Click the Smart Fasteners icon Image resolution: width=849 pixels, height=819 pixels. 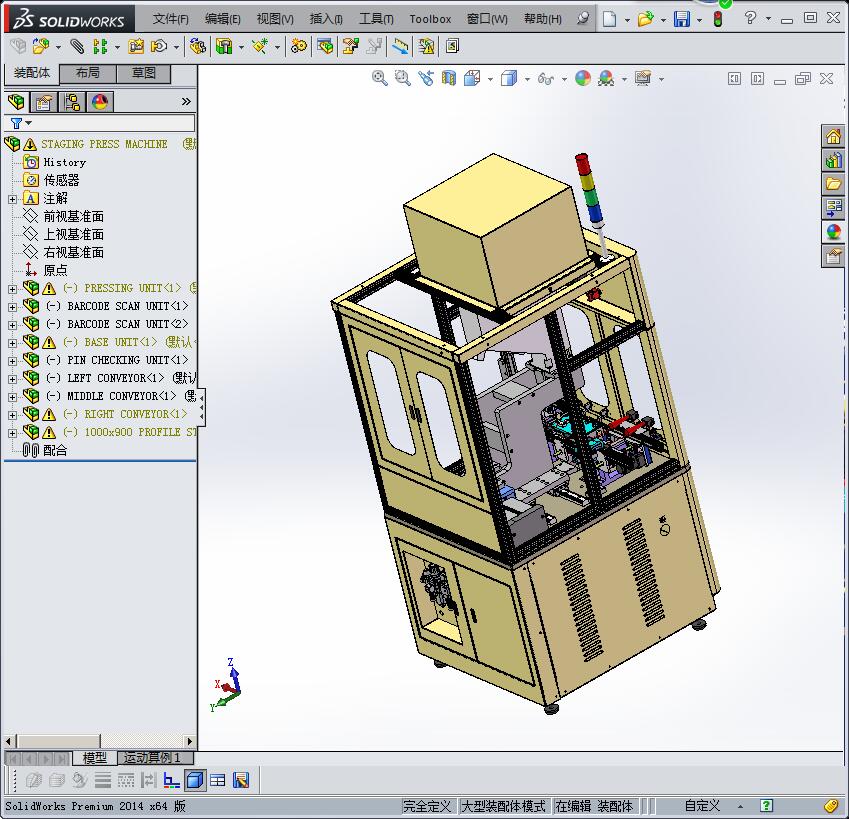pos(136,47)
